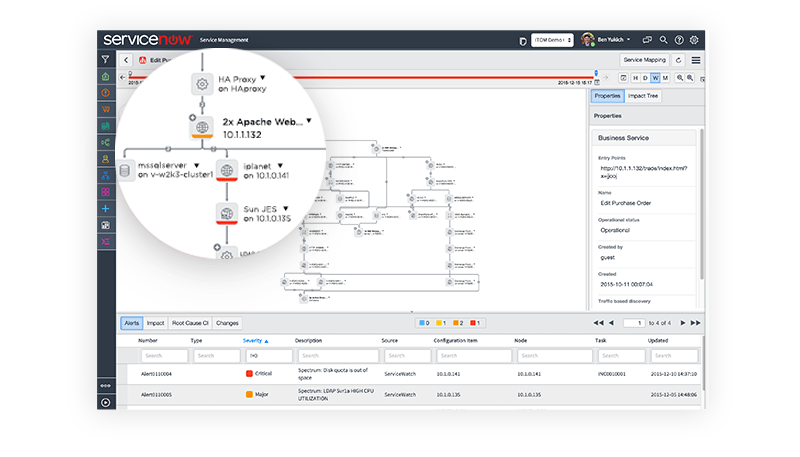This screenshot has width=800, height=457.
Task: Set timeline range to Hour (H)
Action: [635, 78]
